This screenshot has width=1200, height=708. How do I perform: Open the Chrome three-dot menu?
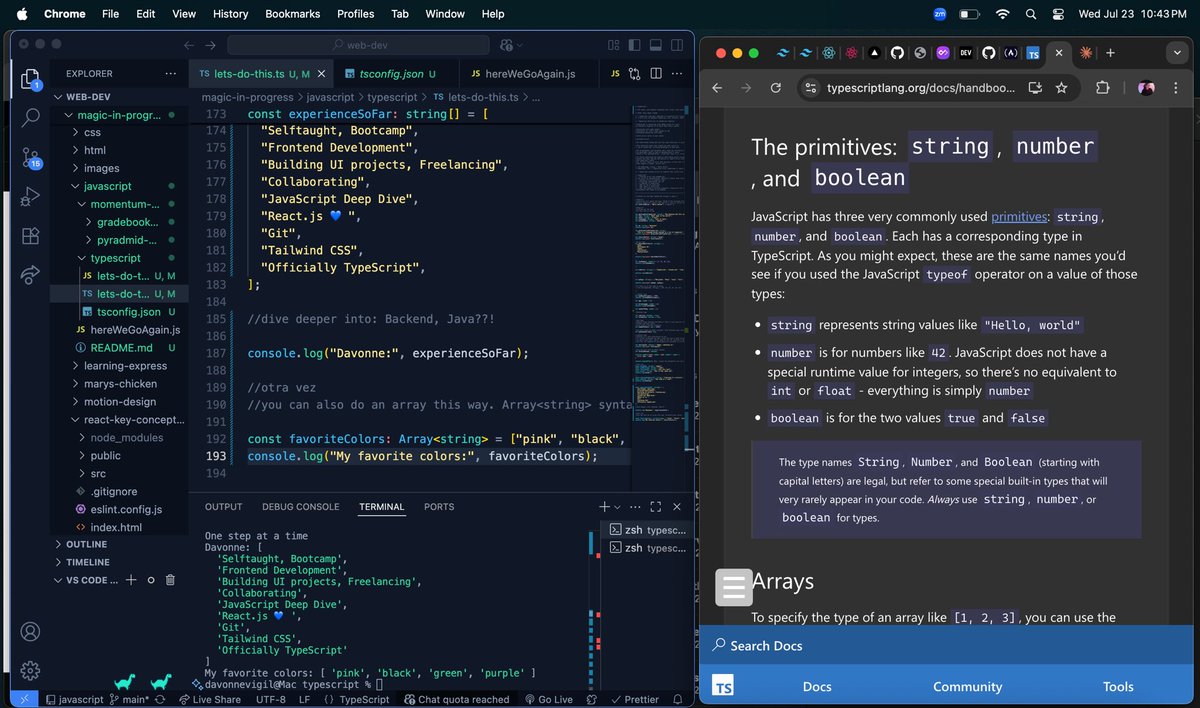point(1177,88)
